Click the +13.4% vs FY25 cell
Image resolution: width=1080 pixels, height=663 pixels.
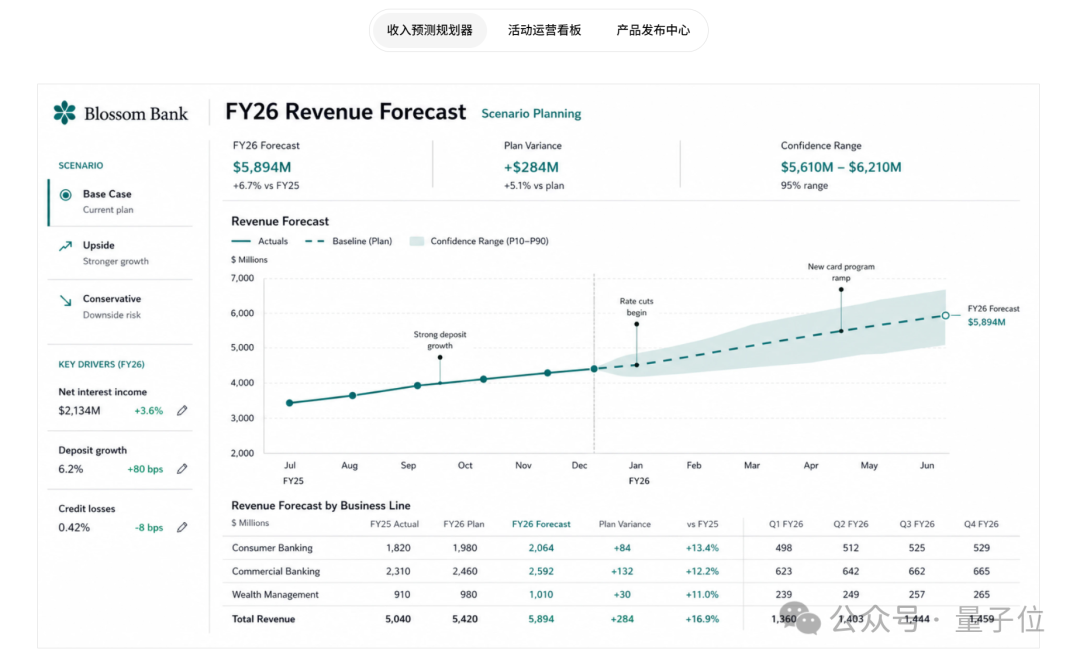click(x=702, y=548)
